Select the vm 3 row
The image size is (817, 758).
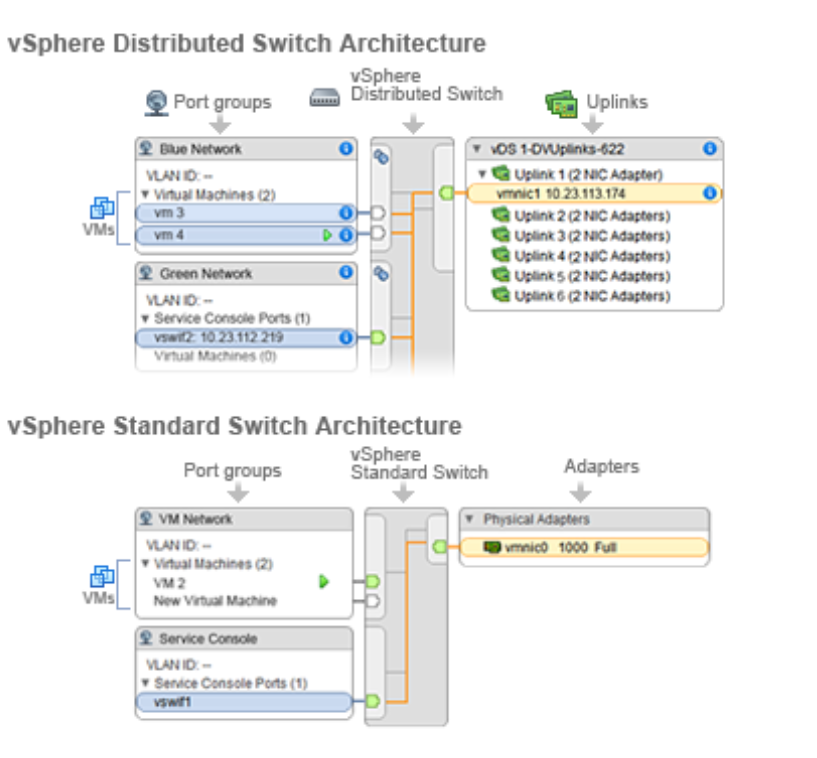pos(246,213)
